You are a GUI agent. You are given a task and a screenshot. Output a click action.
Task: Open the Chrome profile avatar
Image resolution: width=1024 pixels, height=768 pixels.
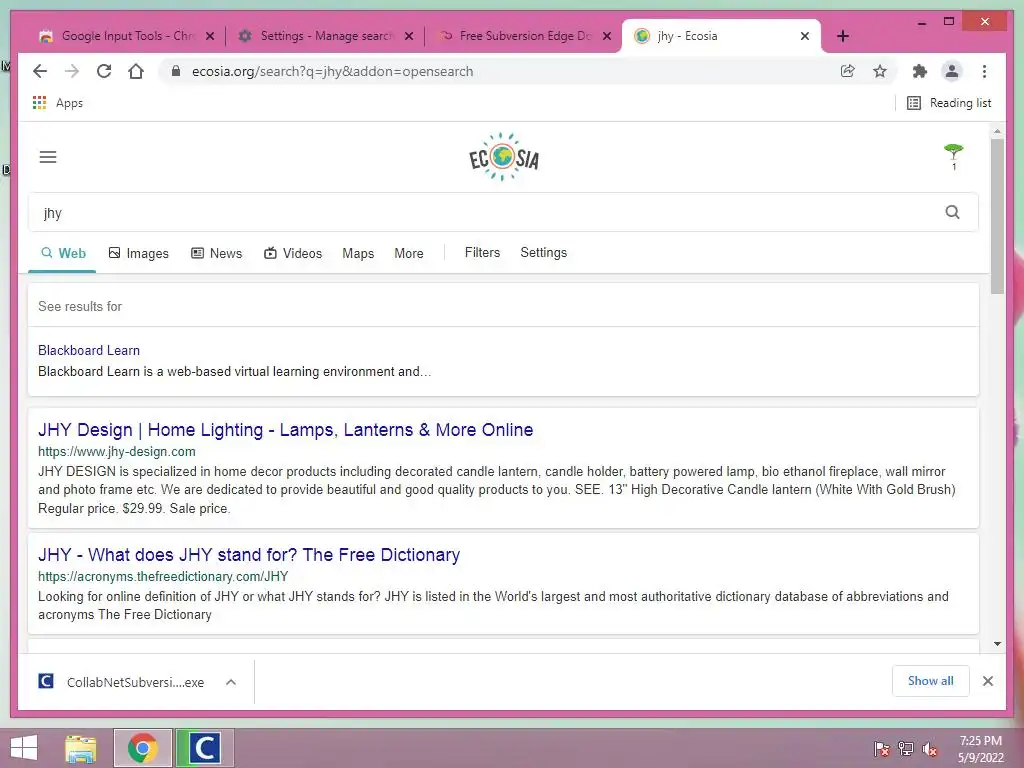[x=952, y=71]
